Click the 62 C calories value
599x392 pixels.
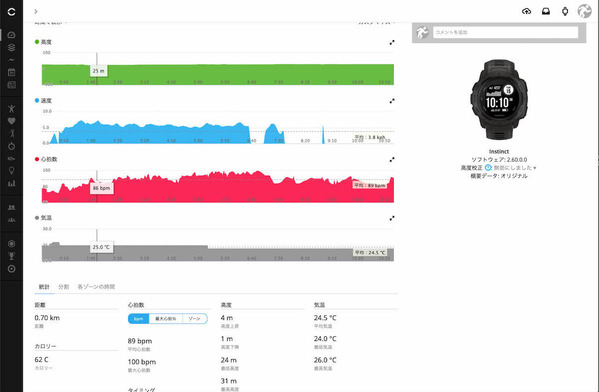tap(41, 360)
